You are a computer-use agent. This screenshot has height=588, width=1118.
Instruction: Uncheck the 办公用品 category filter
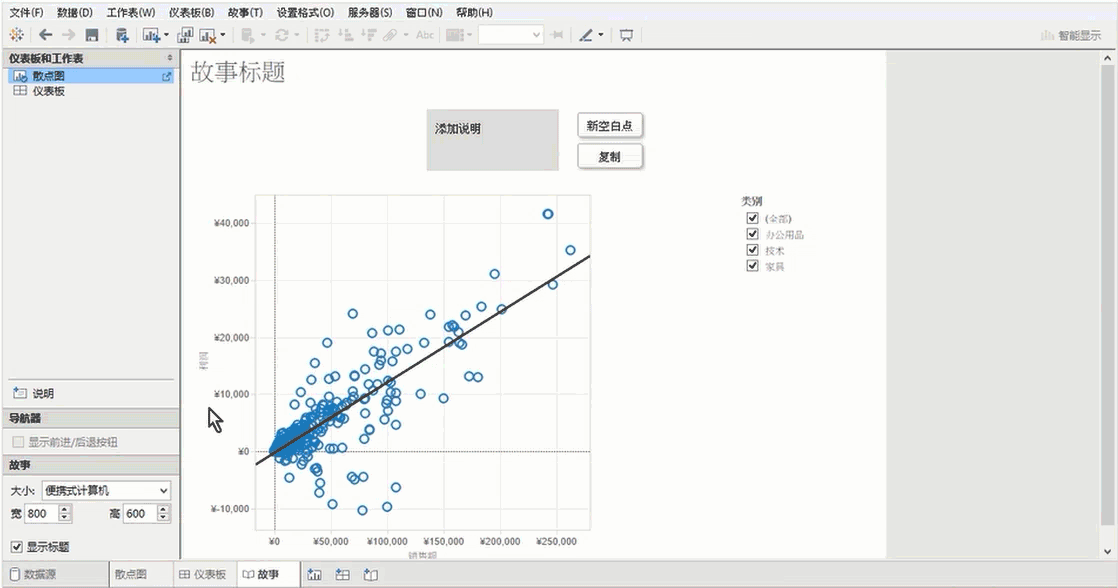click(753, 235)
